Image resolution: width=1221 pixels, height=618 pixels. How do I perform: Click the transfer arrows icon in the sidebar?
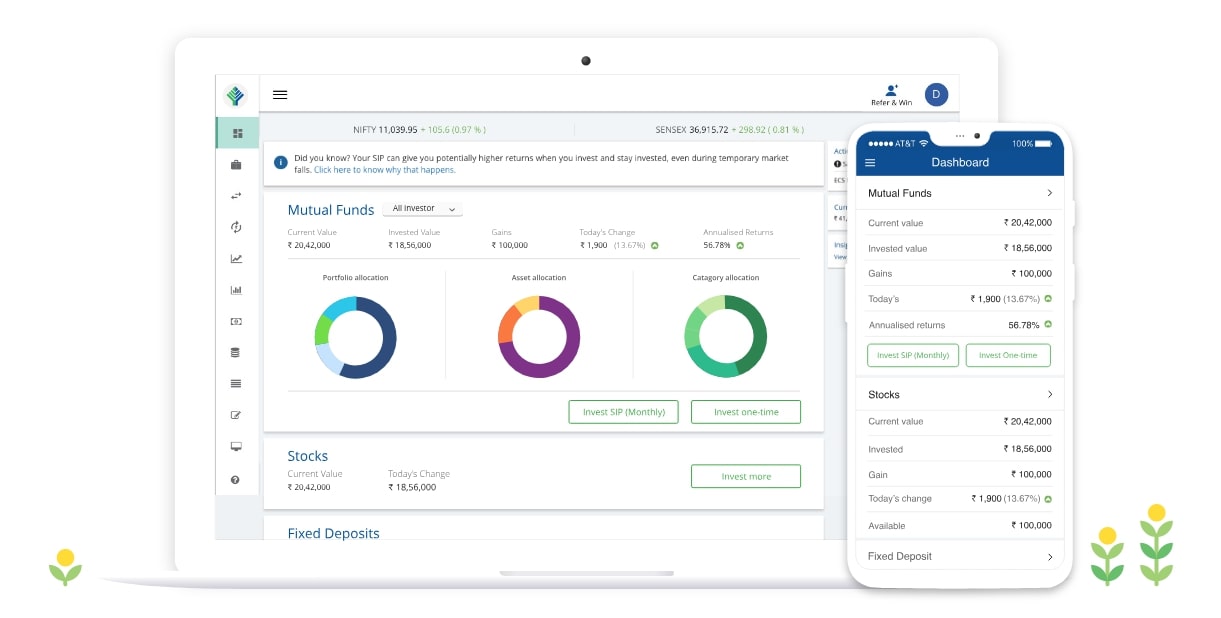237,196
